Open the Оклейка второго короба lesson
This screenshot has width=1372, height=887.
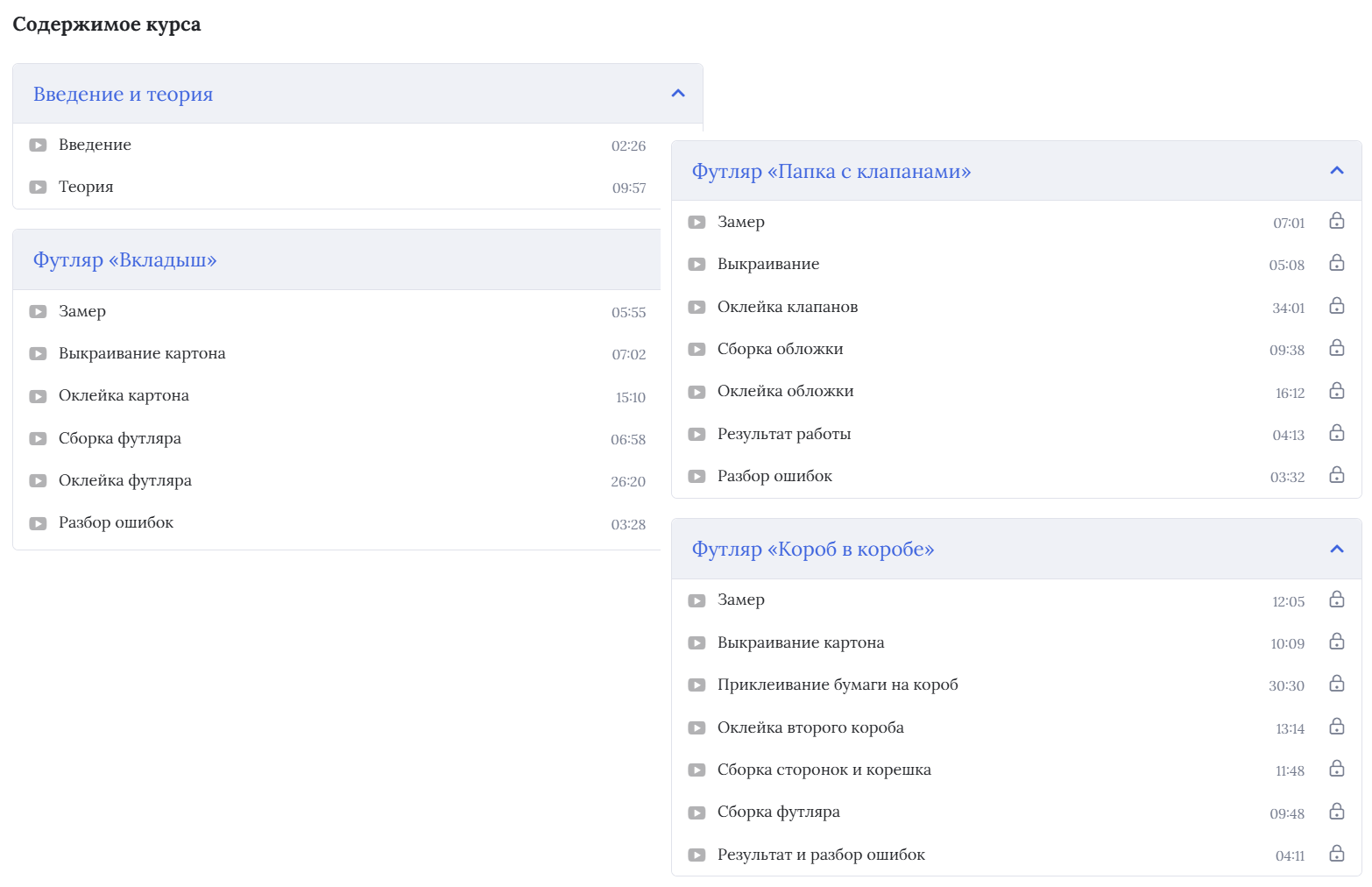click(810, 728)
